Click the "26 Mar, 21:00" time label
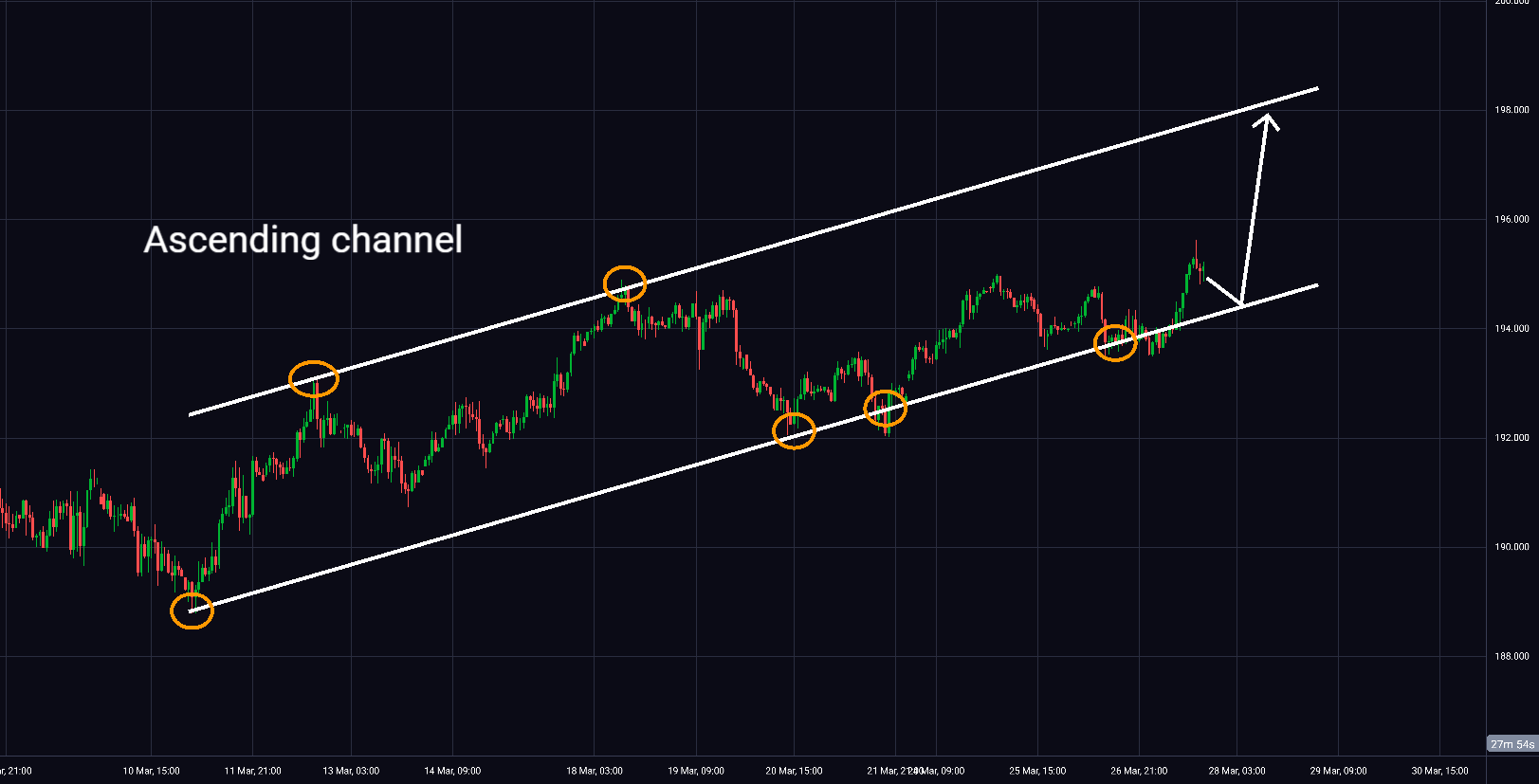1539x784 pixels. pos(1139,771)
